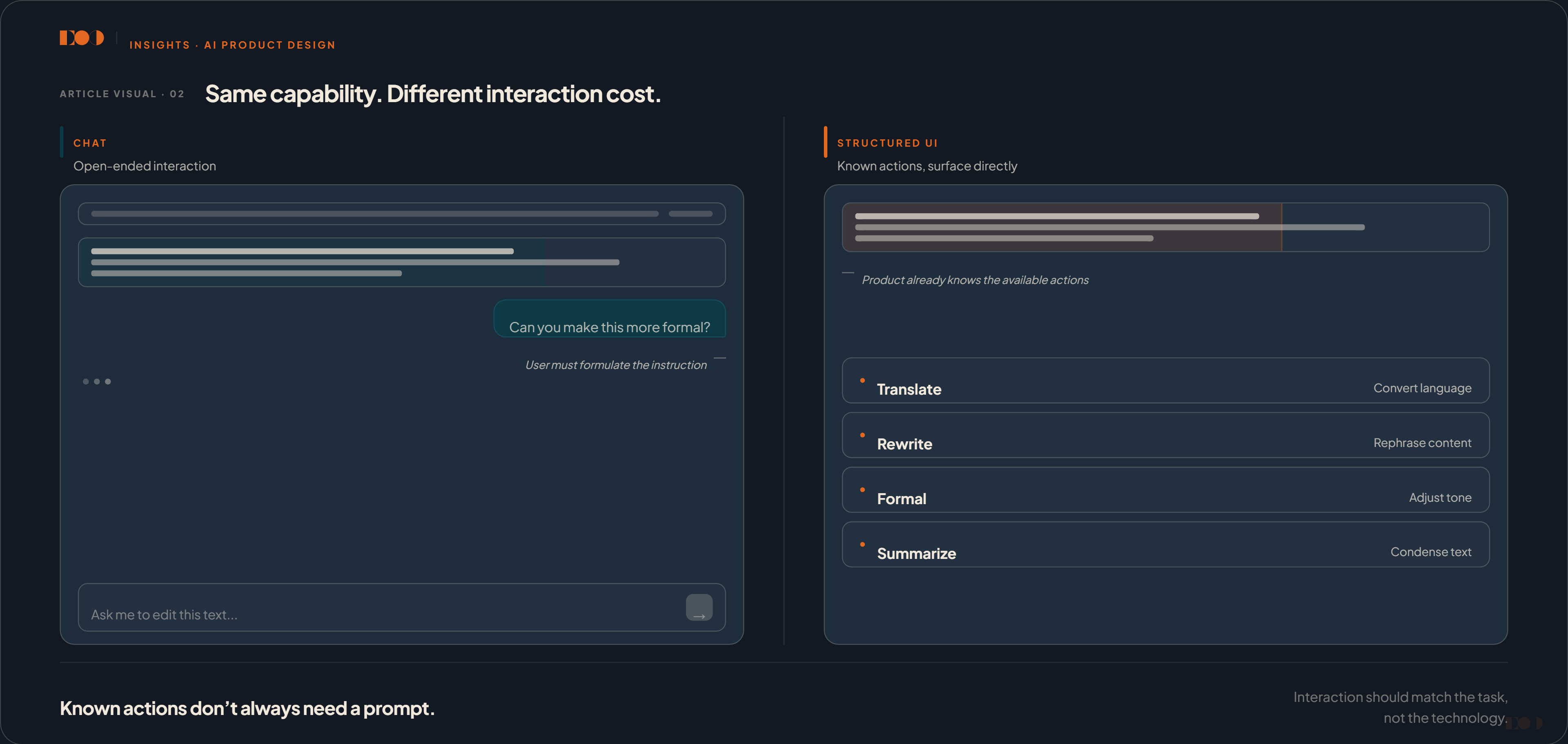The height and width of the screenshot is (744, 1568).
Task: Click 'User must formulate the instruction' note
Action: click(x=616, y=365)
